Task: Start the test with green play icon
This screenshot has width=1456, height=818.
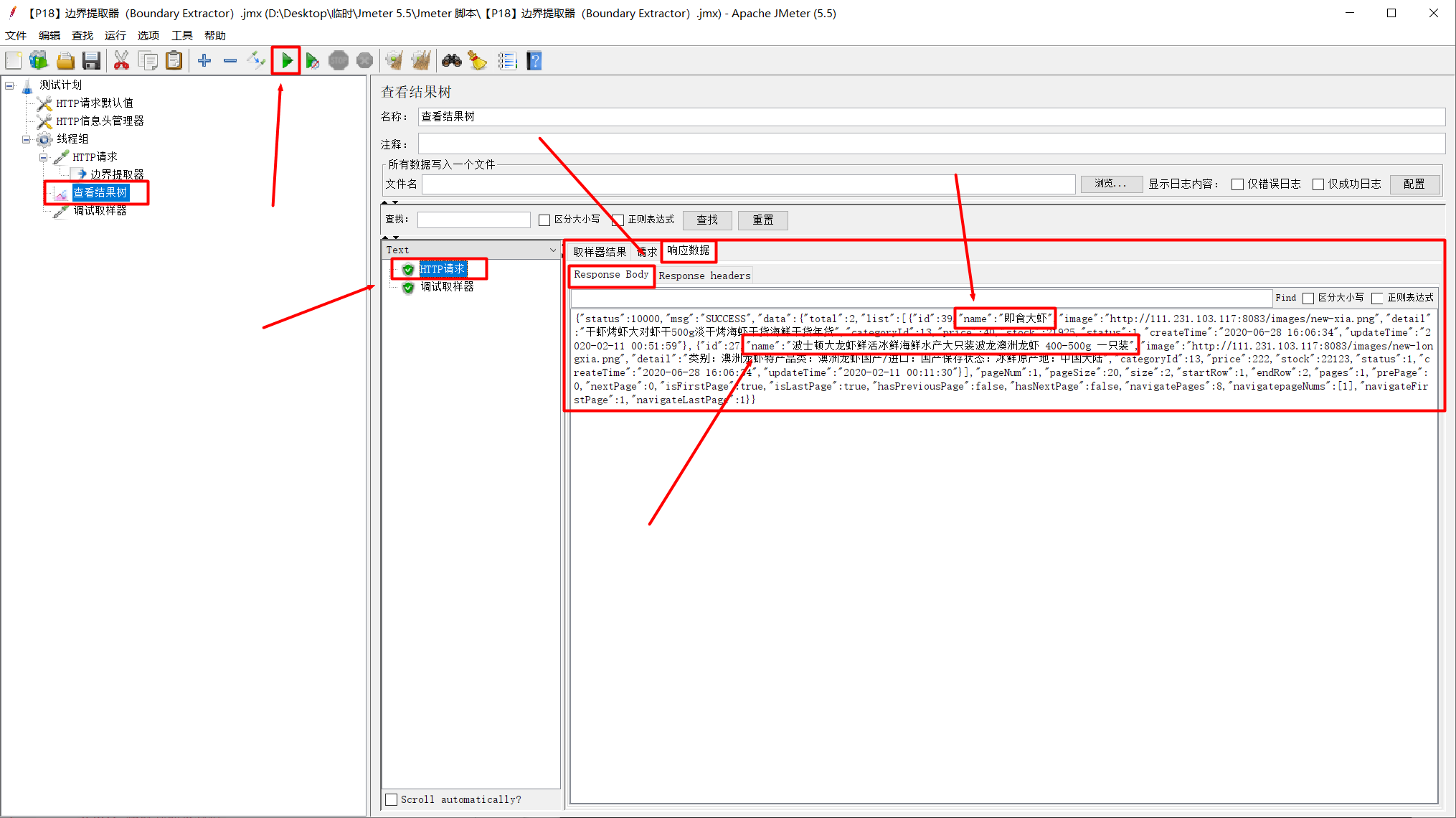Action: coord(286,61)
